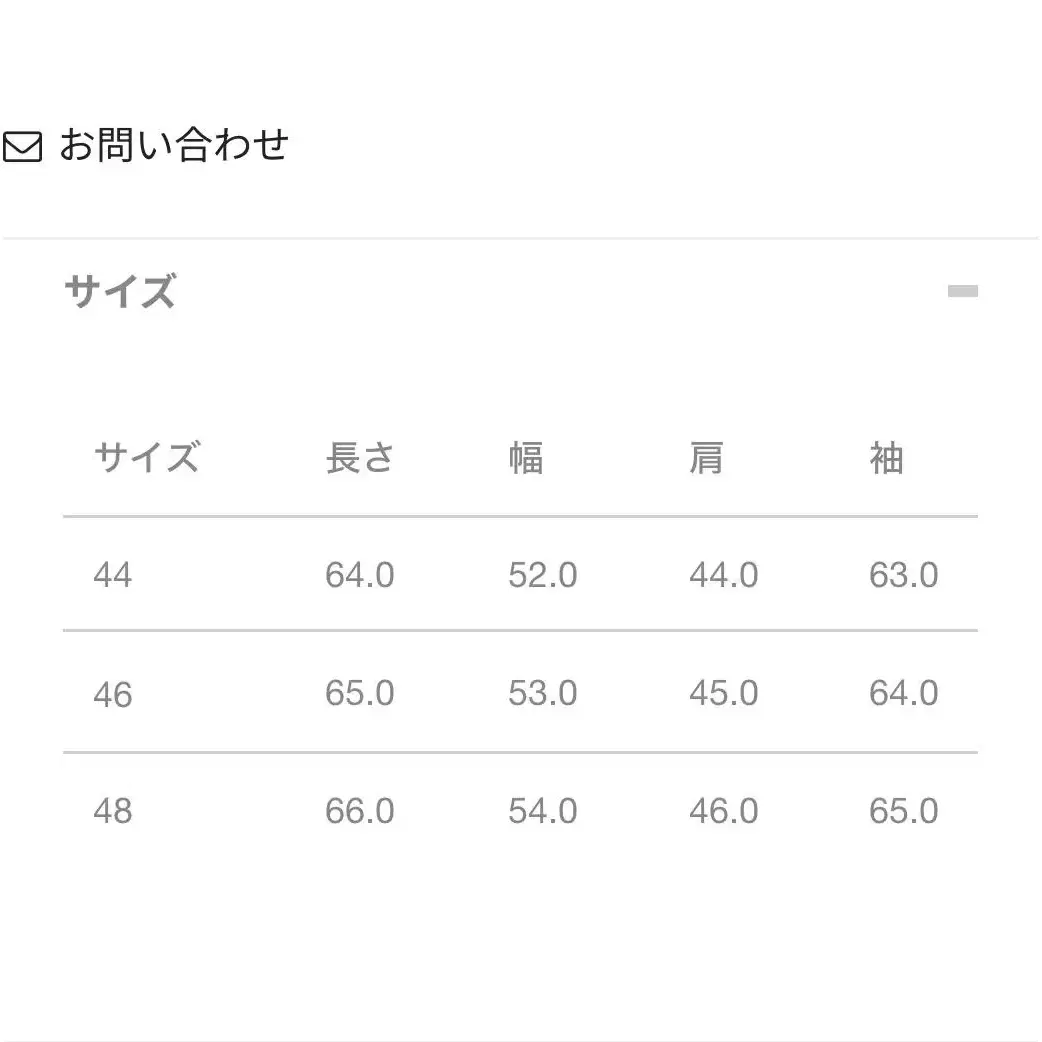
Task: Choose the size 46 row label
Action: click(113, 694)
